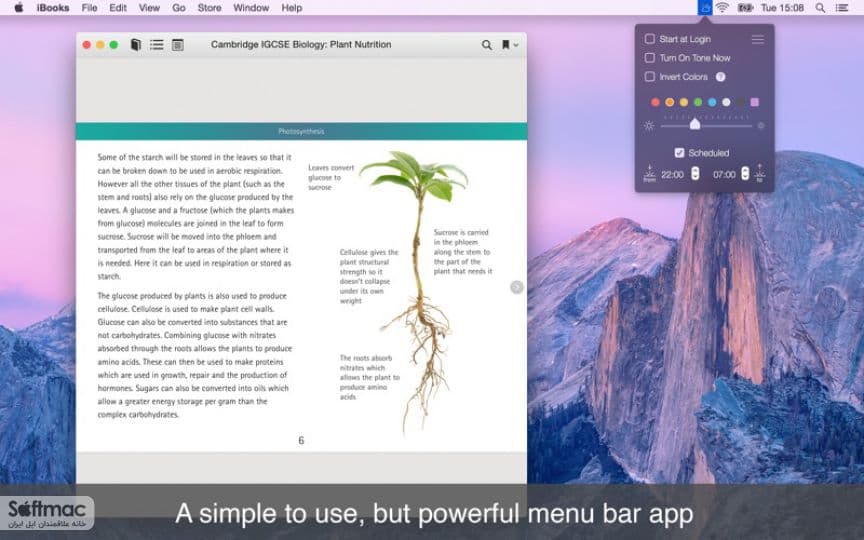The height and width of the screenshot is (540, 864).
Task: Search the book with the magnifier icon
Action: [x=487, y=45]
